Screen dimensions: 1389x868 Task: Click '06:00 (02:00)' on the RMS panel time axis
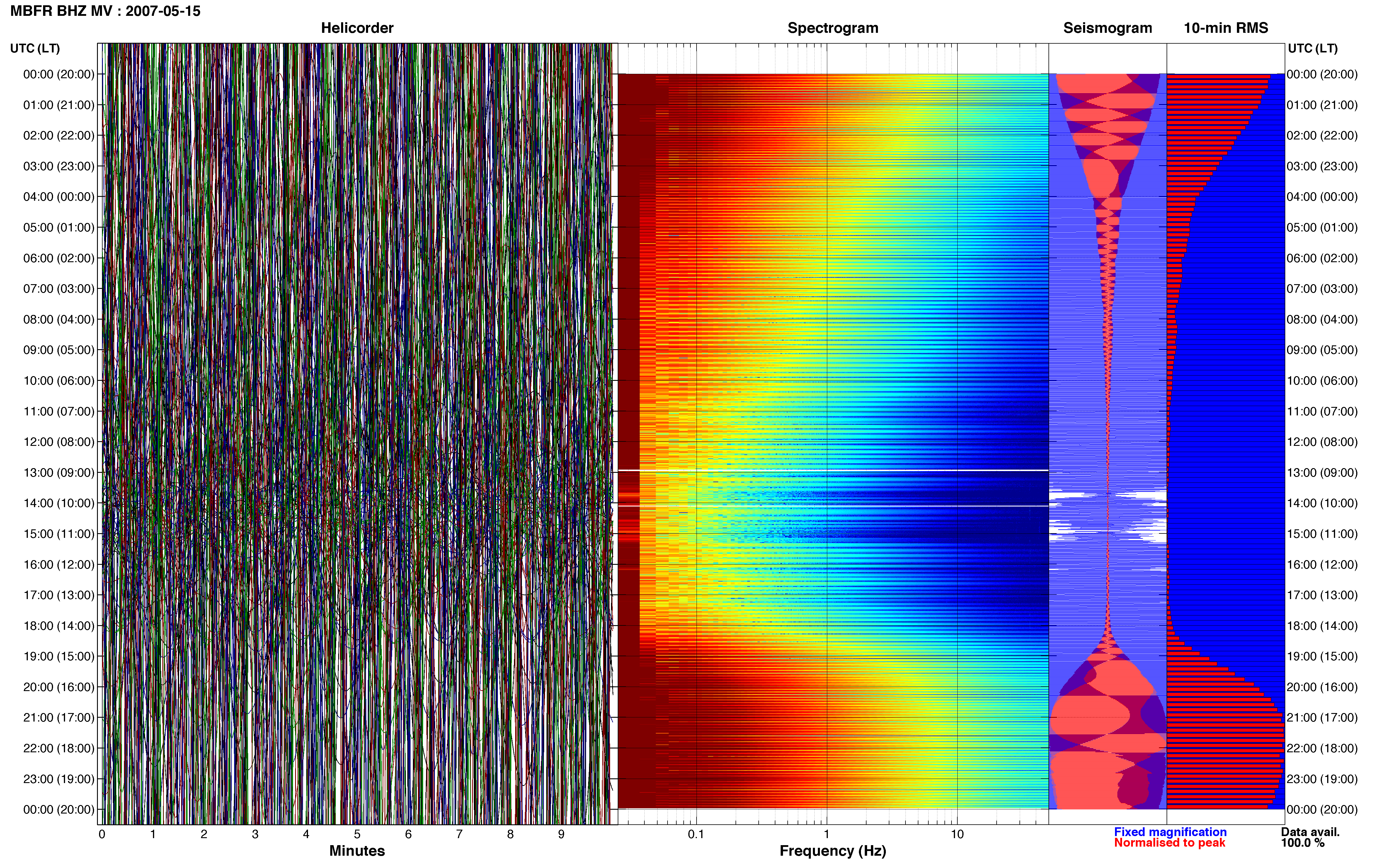click(x=1322, y=258)
